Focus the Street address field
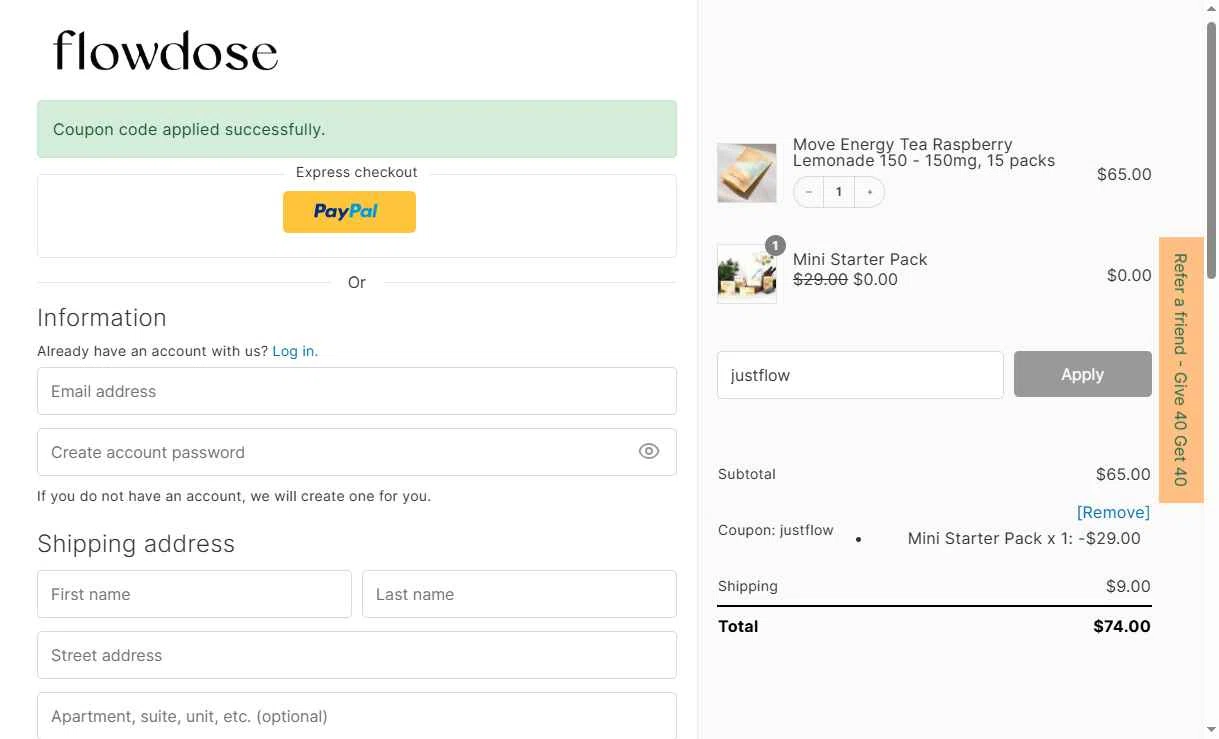The image size is (1219, 739). [x=357, y=655]
